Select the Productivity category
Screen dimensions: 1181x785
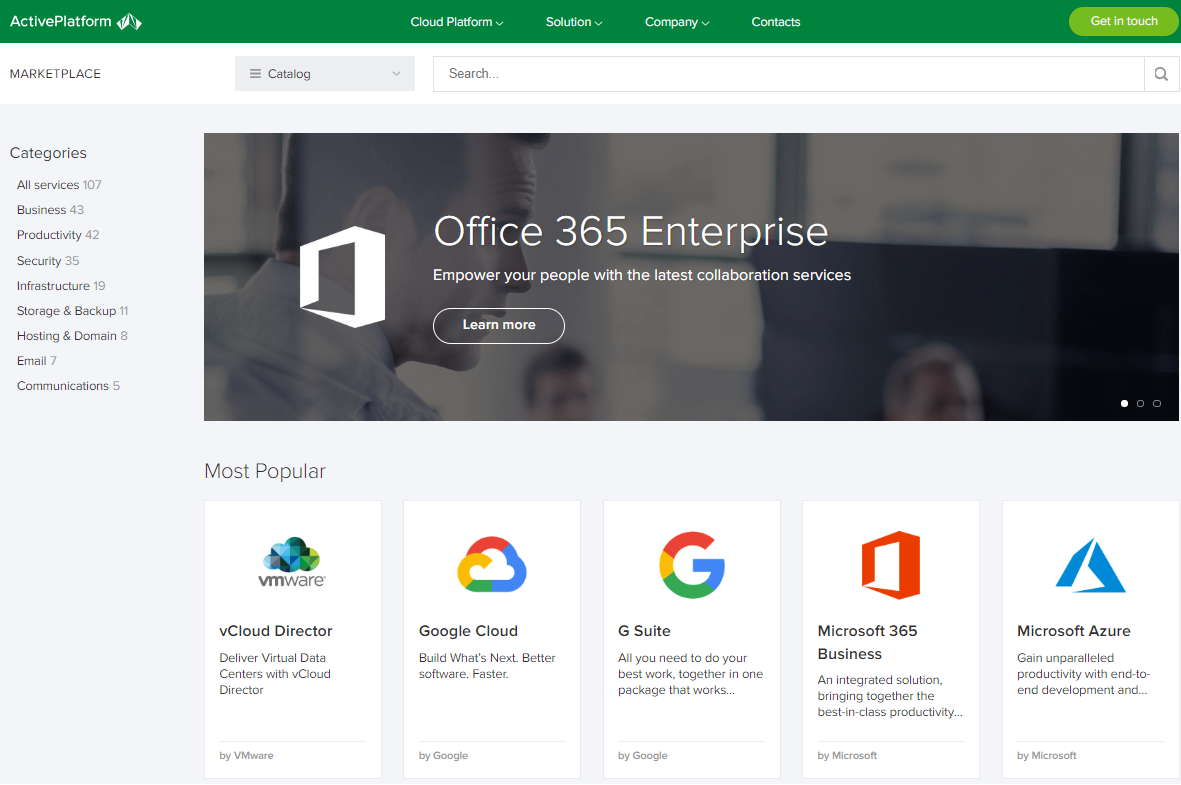[x=58, y=235]
